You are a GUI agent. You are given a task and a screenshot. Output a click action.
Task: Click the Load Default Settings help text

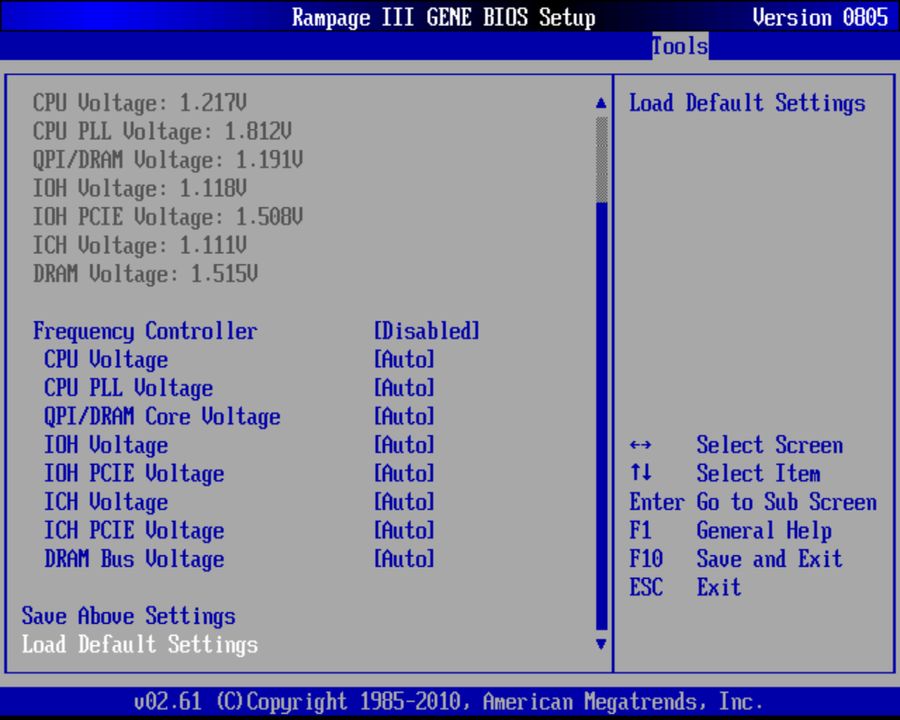[747, 103]
